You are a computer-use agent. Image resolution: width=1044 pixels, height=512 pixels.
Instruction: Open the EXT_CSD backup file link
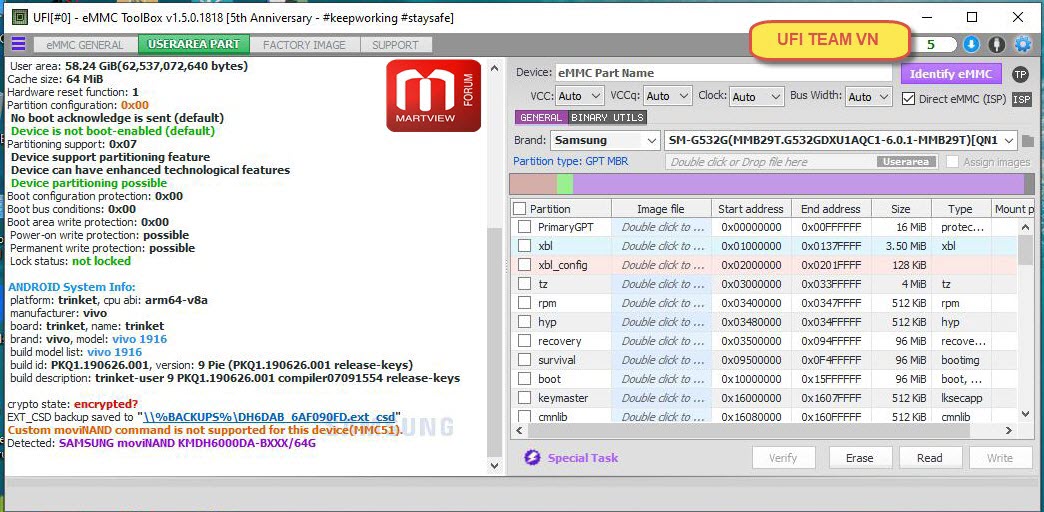click(x=270, y=417)
